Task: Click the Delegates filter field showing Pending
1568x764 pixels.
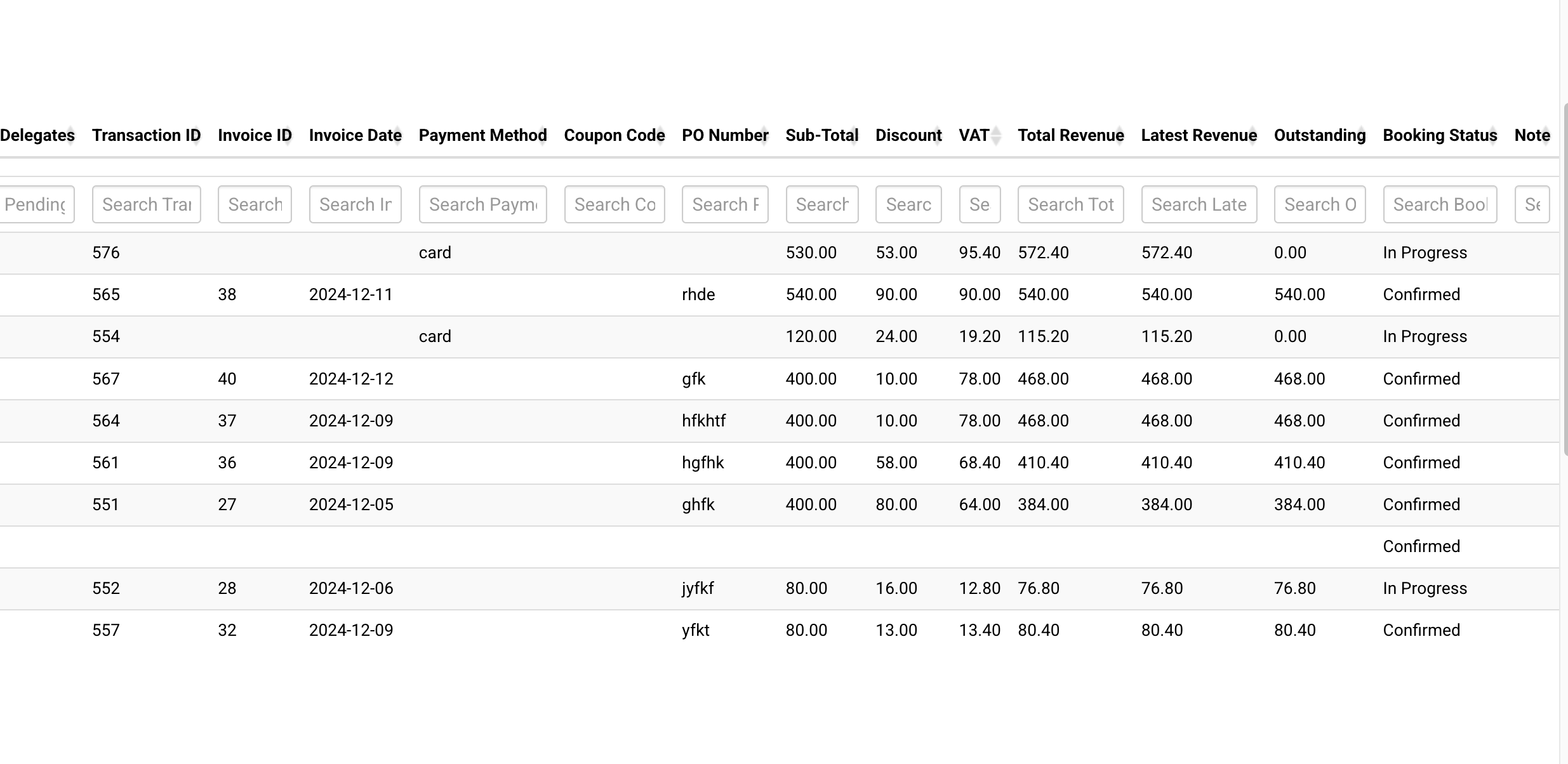Action: (37, 204)
